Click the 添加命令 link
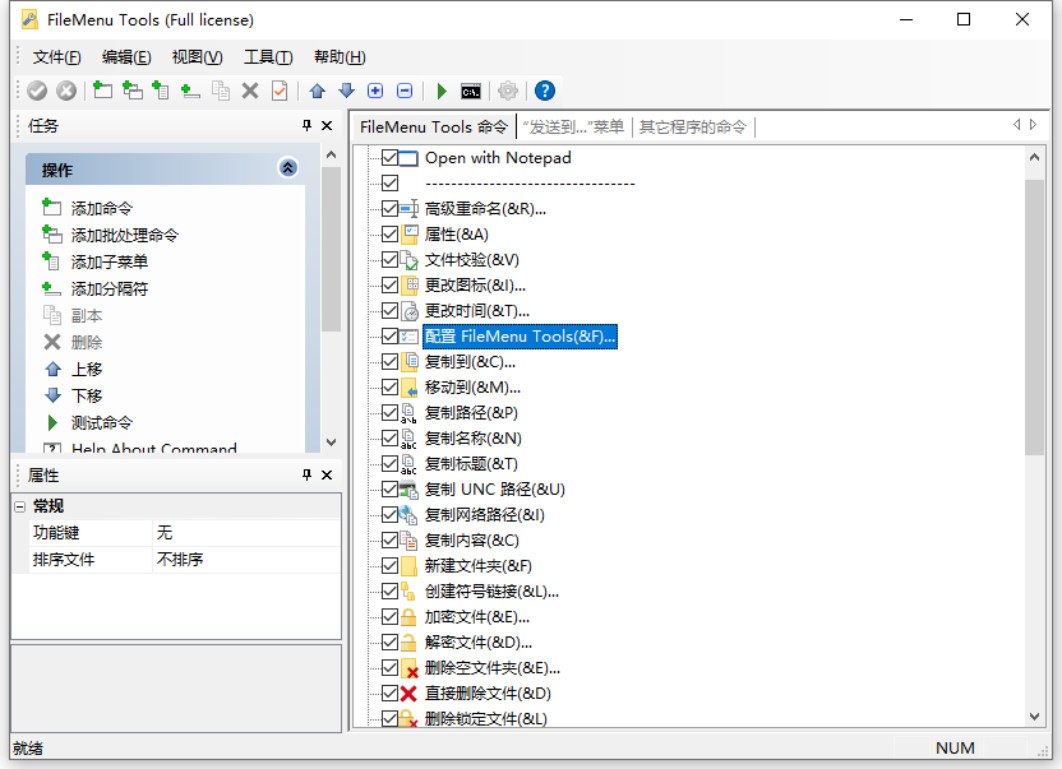The height and width of the screenshot is (769, 1062). (x=102, y=208)
